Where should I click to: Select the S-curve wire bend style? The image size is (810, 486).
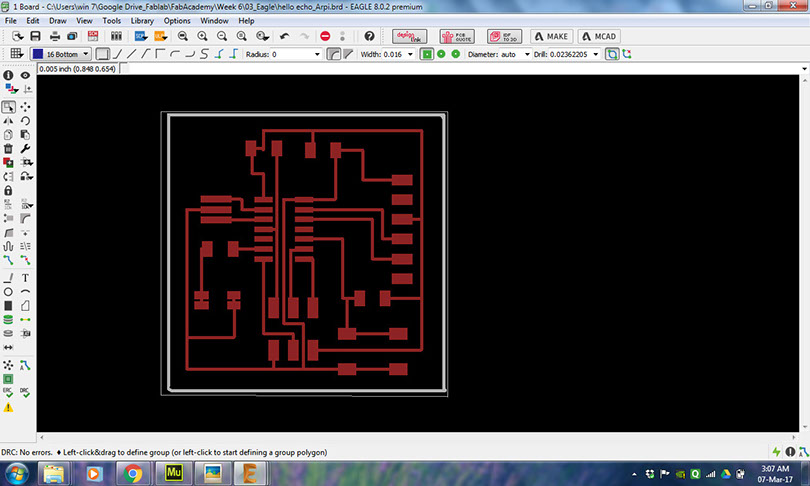point(204,54)
